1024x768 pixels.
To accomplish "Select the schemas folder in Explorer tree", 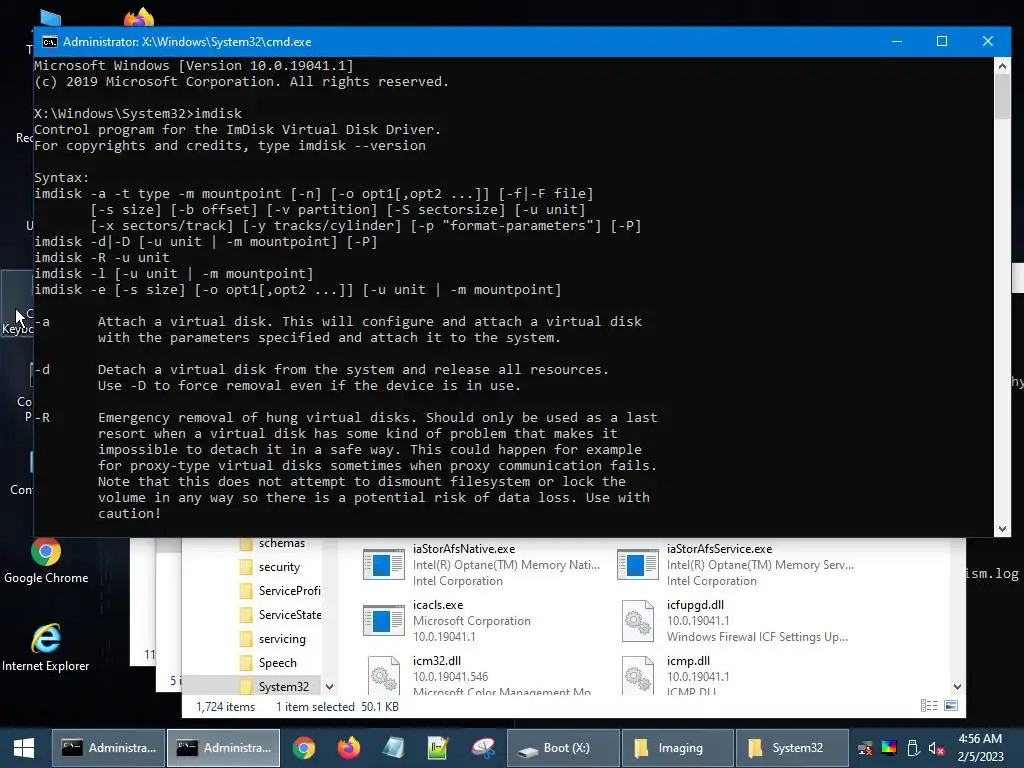I will click(x=281, y=543).
